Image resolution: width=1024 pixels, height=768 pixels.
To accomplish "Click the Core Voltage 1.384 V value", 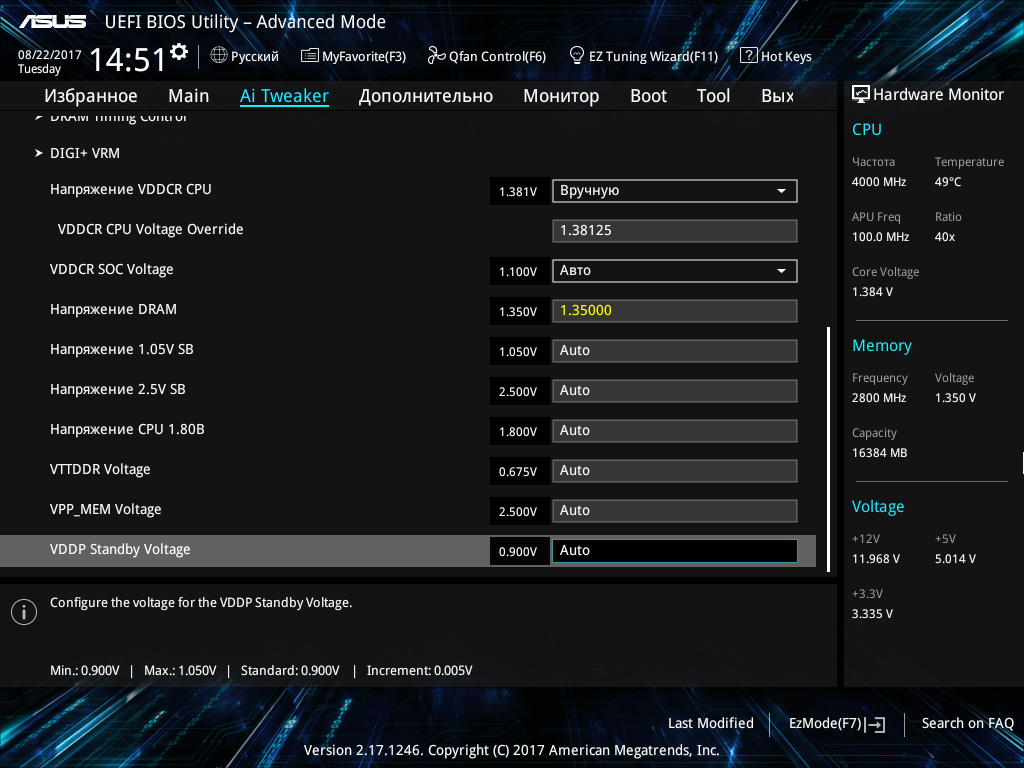I will pyautogui.click(x=872, y=292).
